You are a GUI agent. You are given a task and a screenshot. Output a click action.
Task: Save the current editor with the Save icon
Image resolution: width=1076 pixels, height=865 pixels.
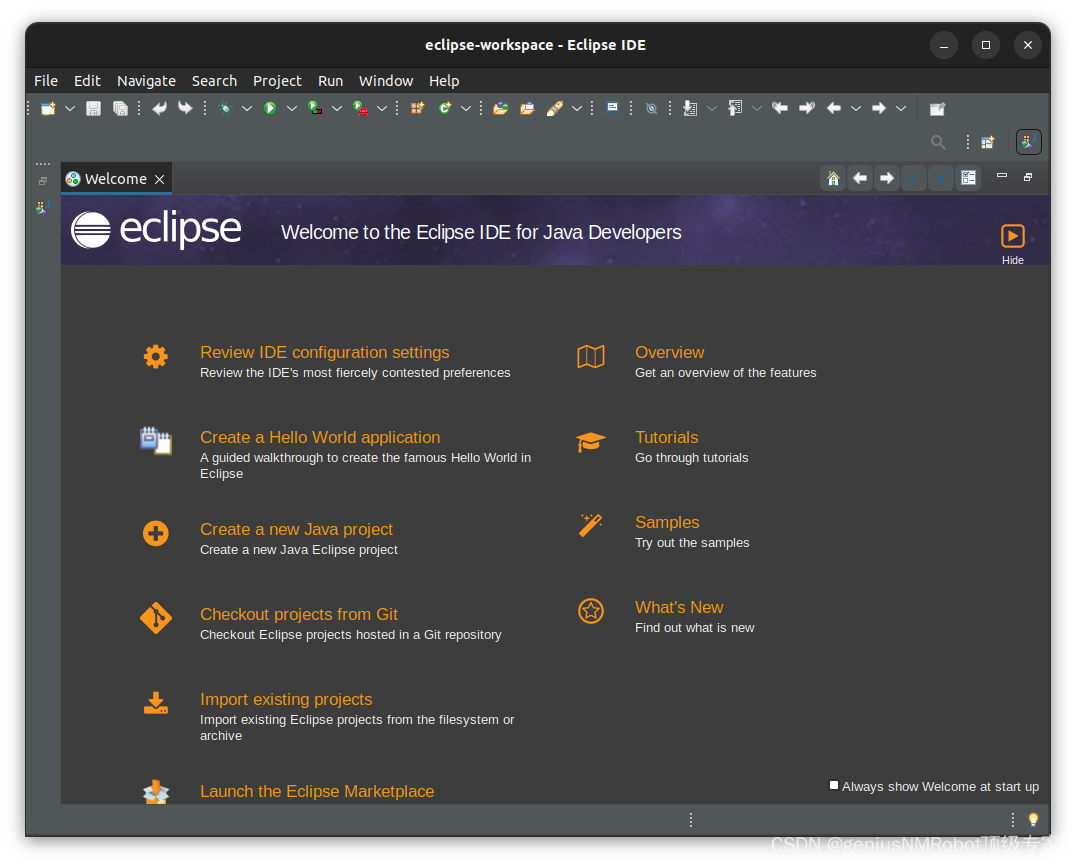tap(93, 107)
